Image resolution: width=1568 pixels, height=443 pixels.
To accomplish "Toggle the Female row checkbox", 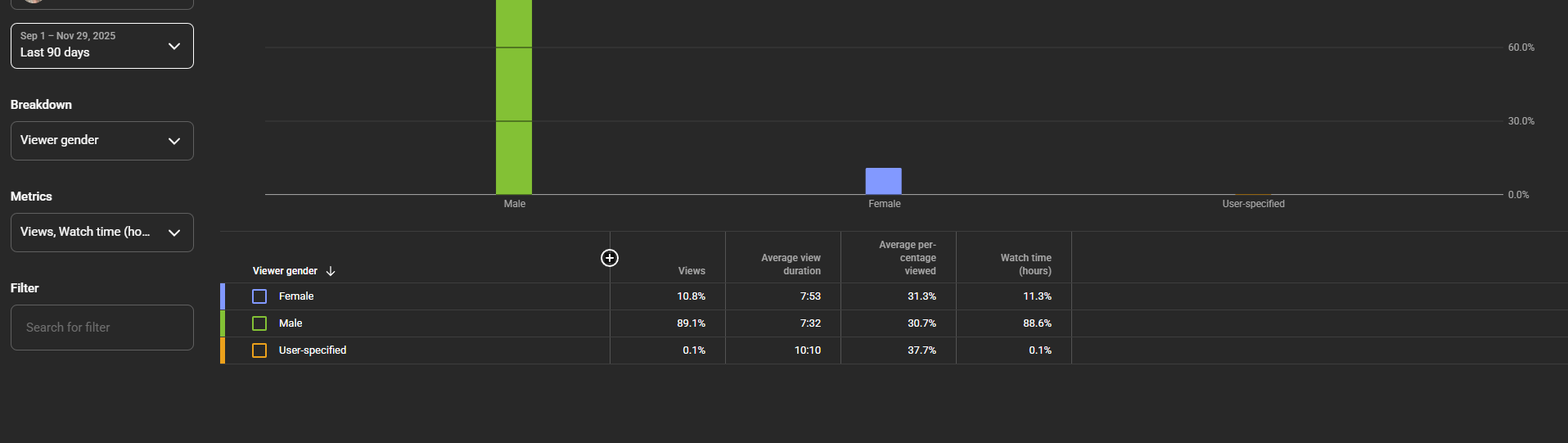I will point(259,296).
